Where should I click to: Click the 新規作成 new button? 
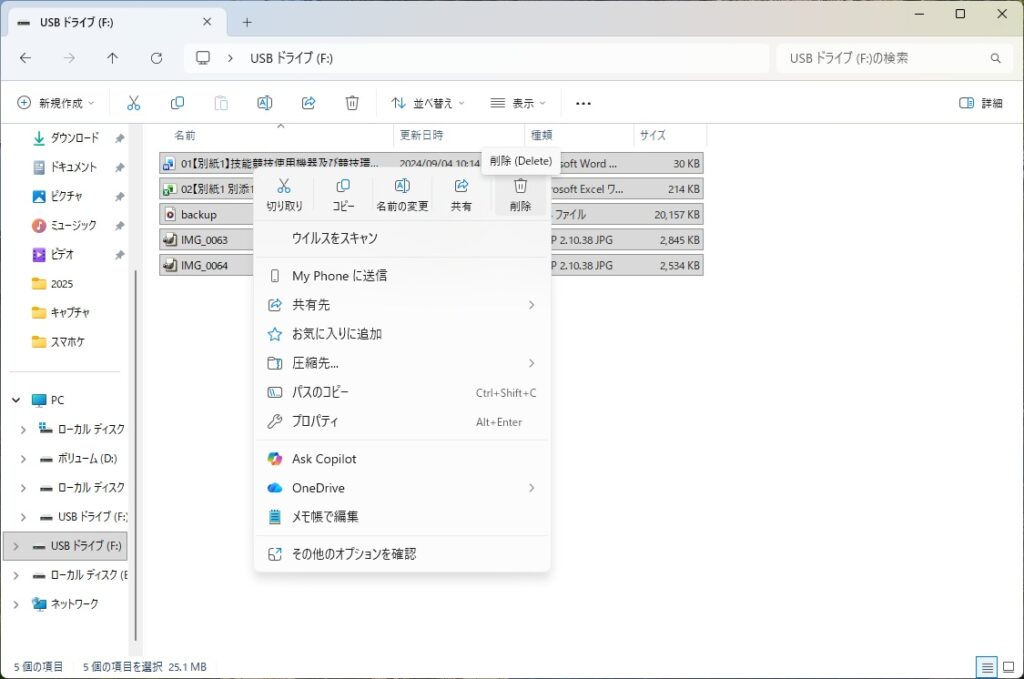(56, 103)
